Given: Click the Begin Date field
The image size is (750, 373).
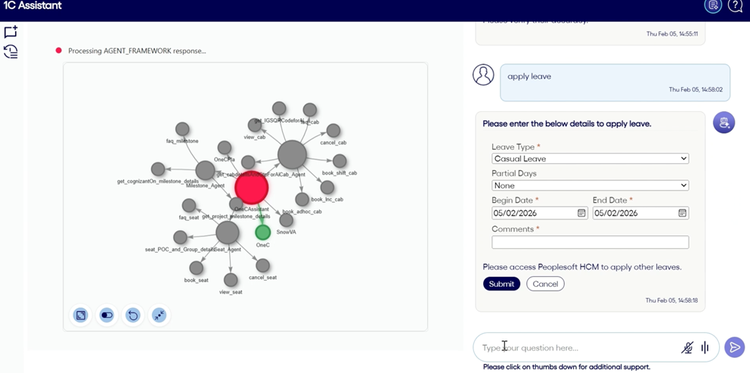Looking at the screenshot, I should pyautogui.click(x=540, y=213).
